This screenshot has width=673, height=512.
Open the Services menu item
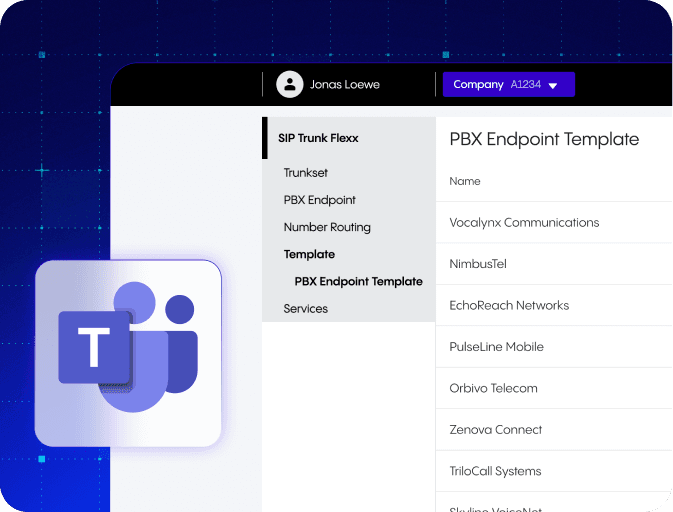point(306,309)
